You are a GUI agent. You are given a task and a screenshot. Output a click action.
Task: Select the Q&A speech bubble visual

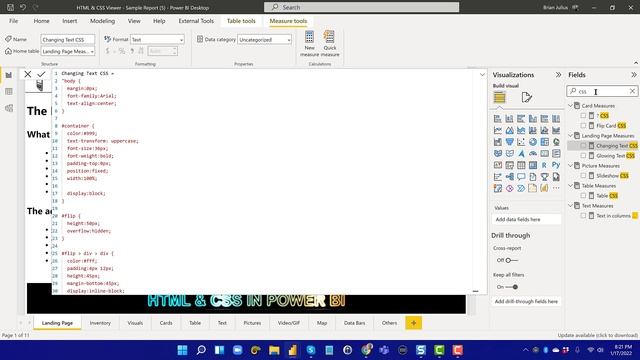(521, 177)
